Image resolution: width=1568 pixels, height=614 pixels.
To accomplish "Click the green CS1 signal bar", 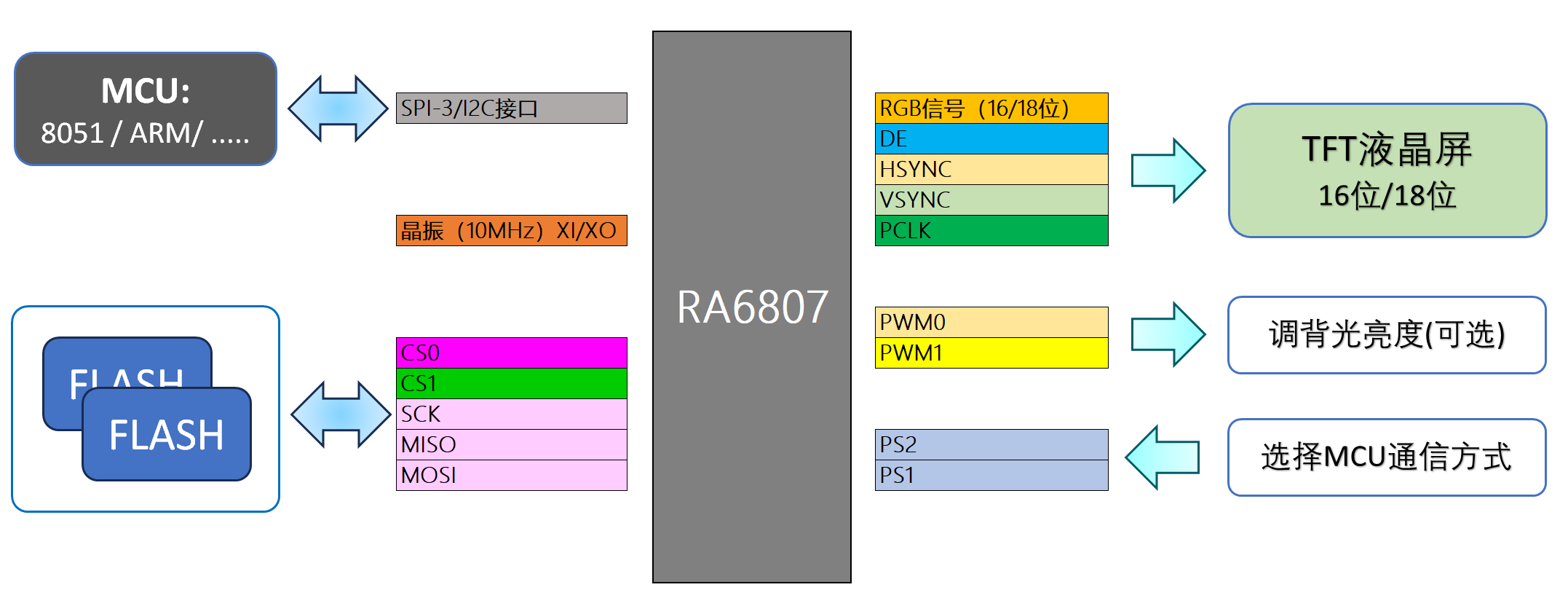I will pyautogui.click(x=511, y=384).
